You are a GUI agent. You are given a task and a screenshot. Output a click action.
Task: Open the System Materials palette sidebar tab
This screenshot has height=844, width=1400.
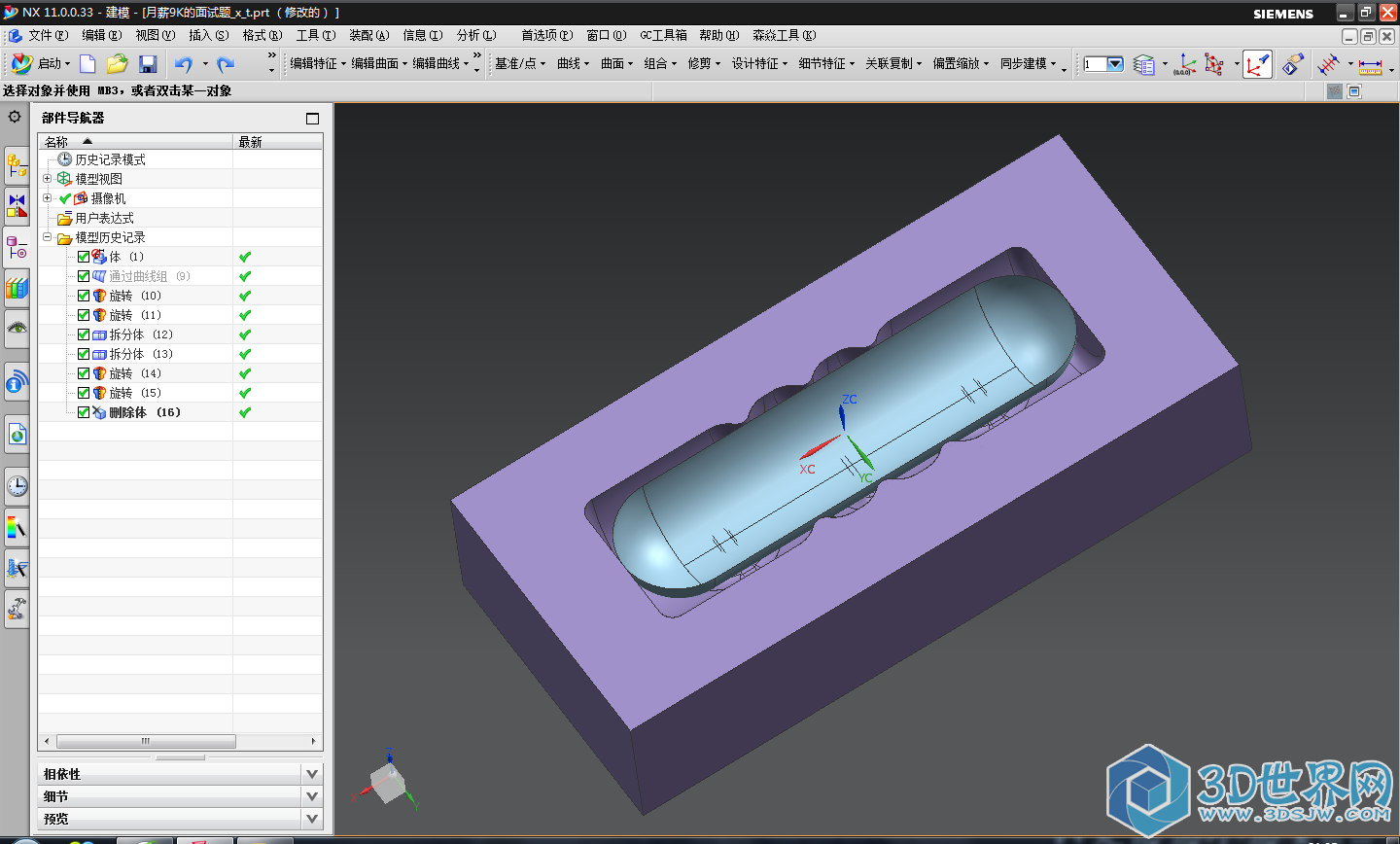click(17, 528)
